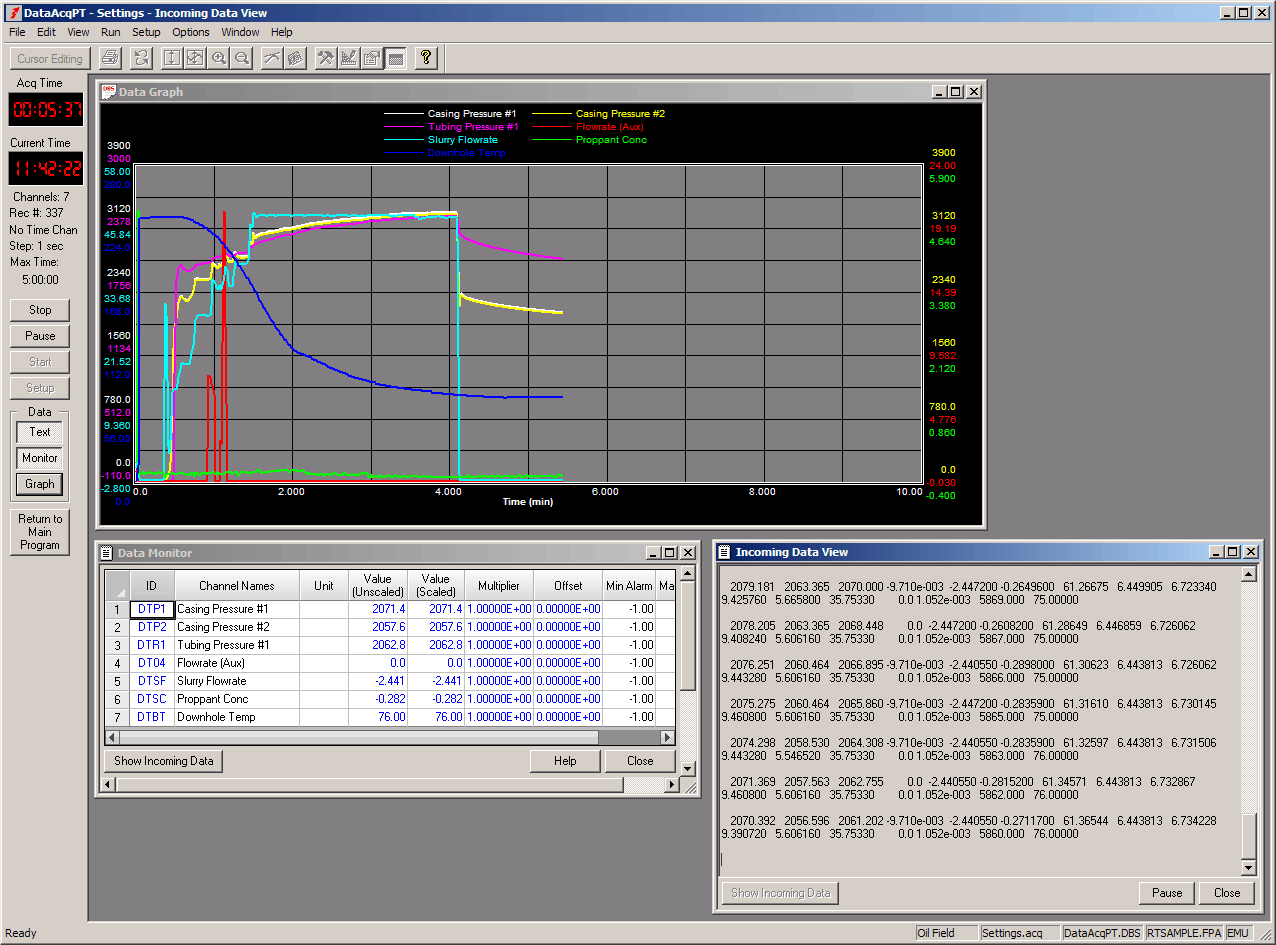Click Return to Main Program button
The width and height of the screenshot is (1276, 945).
[40, 532]
